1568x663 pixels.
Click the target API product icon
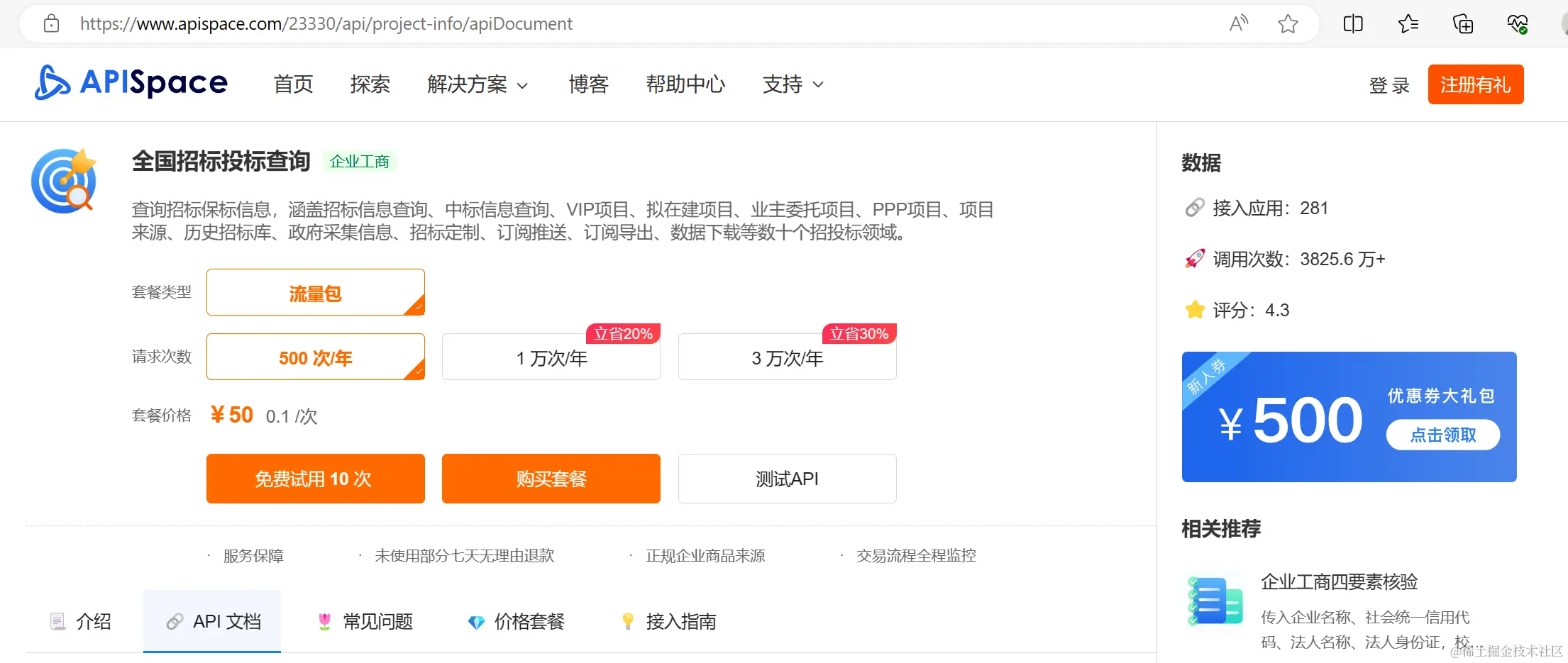pos(64,181)
